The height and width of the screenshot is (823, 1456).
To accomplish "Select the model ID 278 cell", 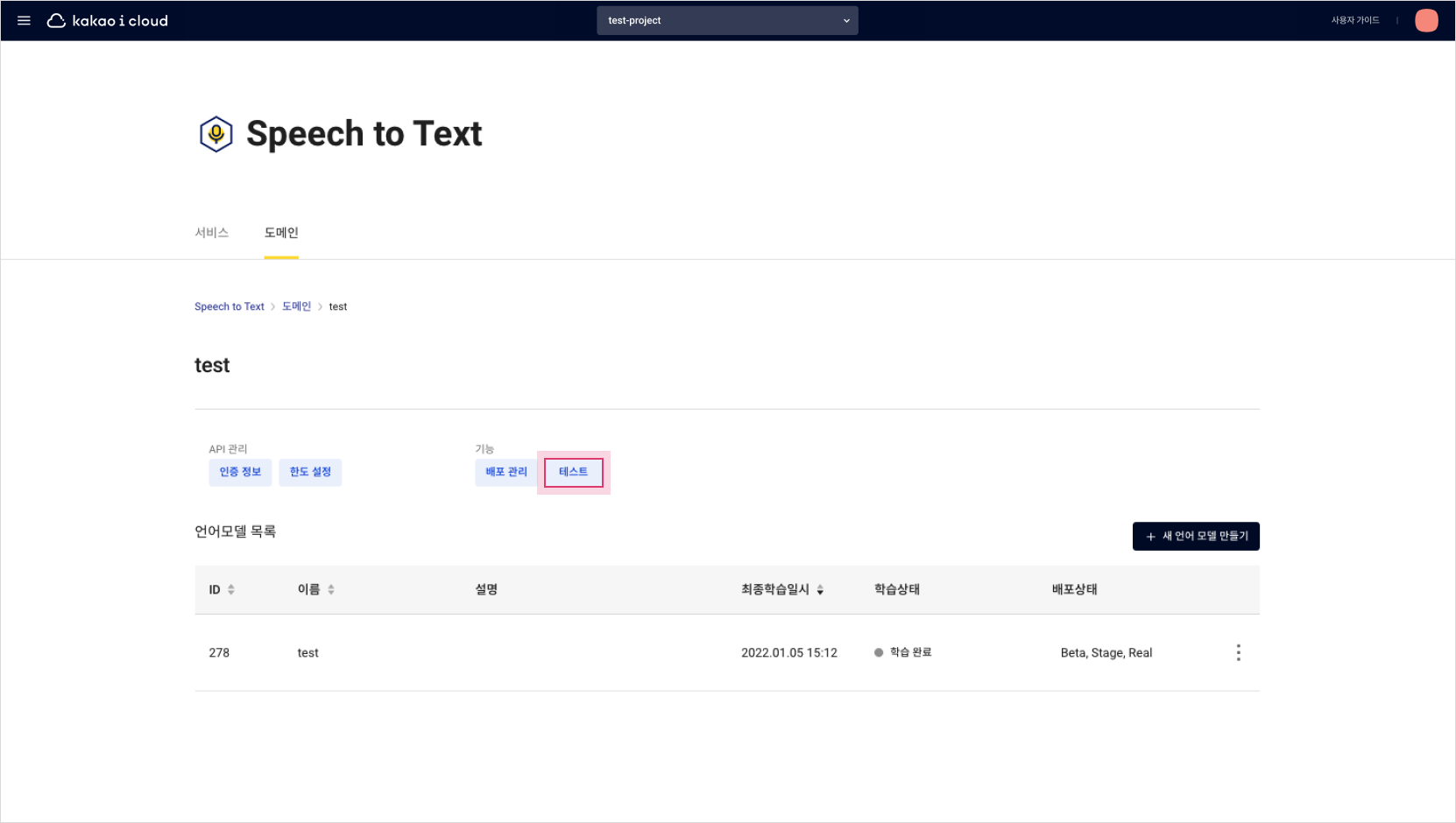I will point(219,652).
